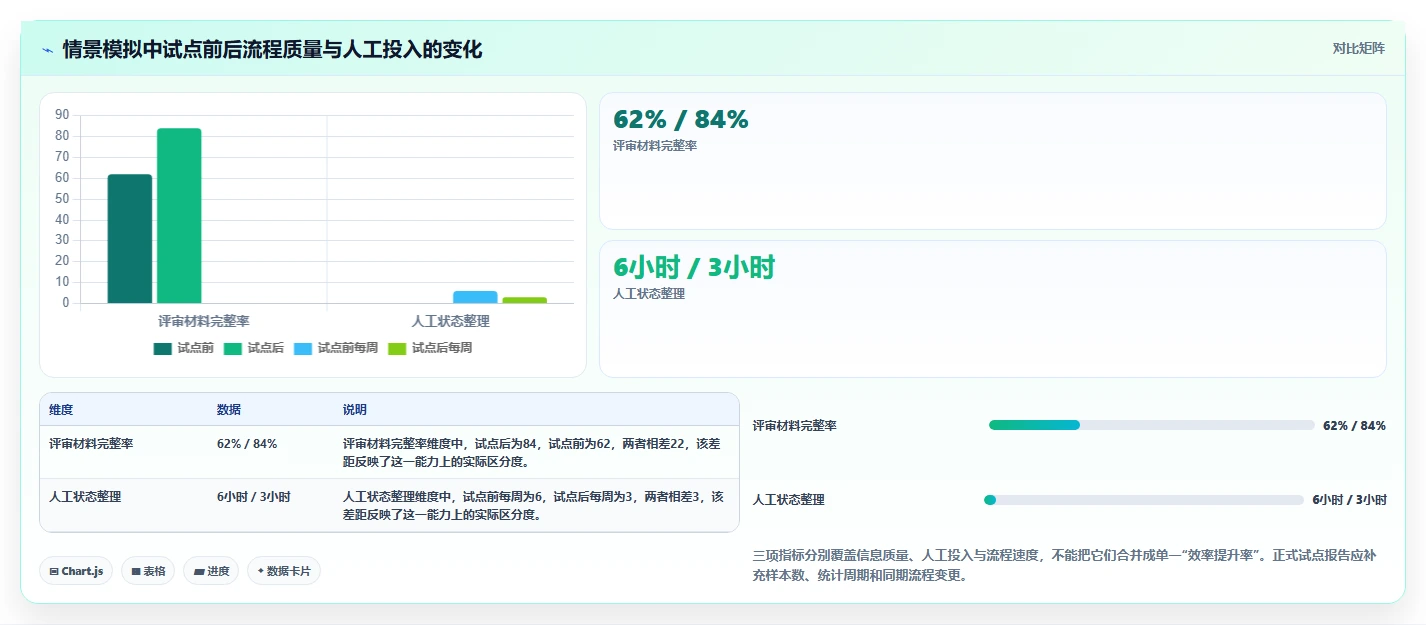The image size is (1426, 625).
Task: Click the icon inside the 表格 chip
Action: pyautogui.click(x=136, y=571)
